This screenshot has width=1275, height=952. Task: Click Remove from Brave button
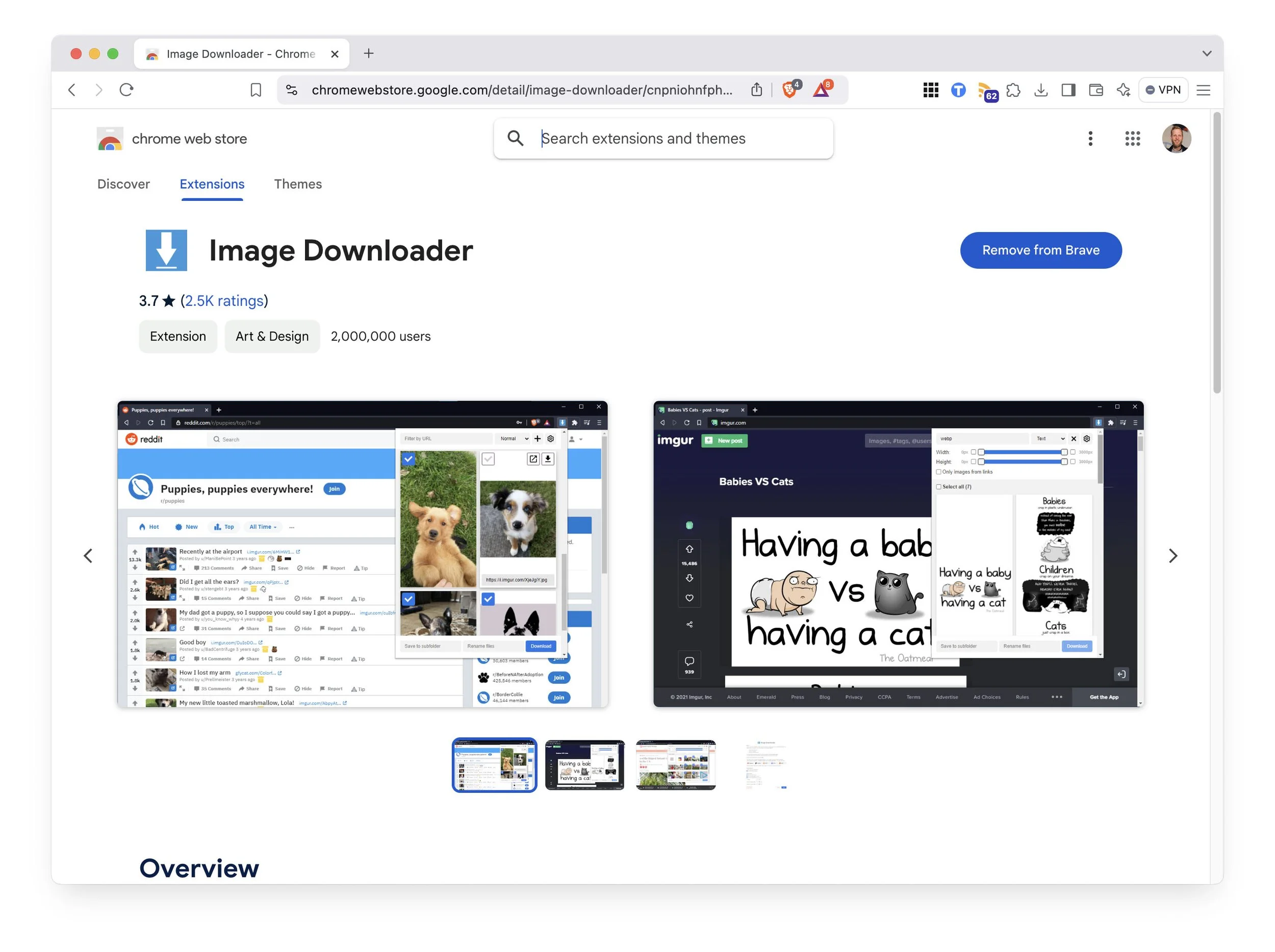[1040, 250]
